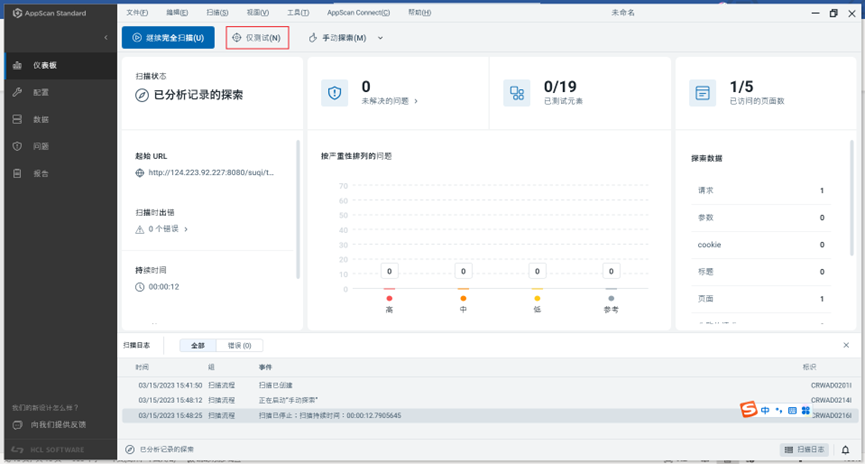
Task: Switch to the 错误 (0) tab in scan log
Action: point(239,345)
